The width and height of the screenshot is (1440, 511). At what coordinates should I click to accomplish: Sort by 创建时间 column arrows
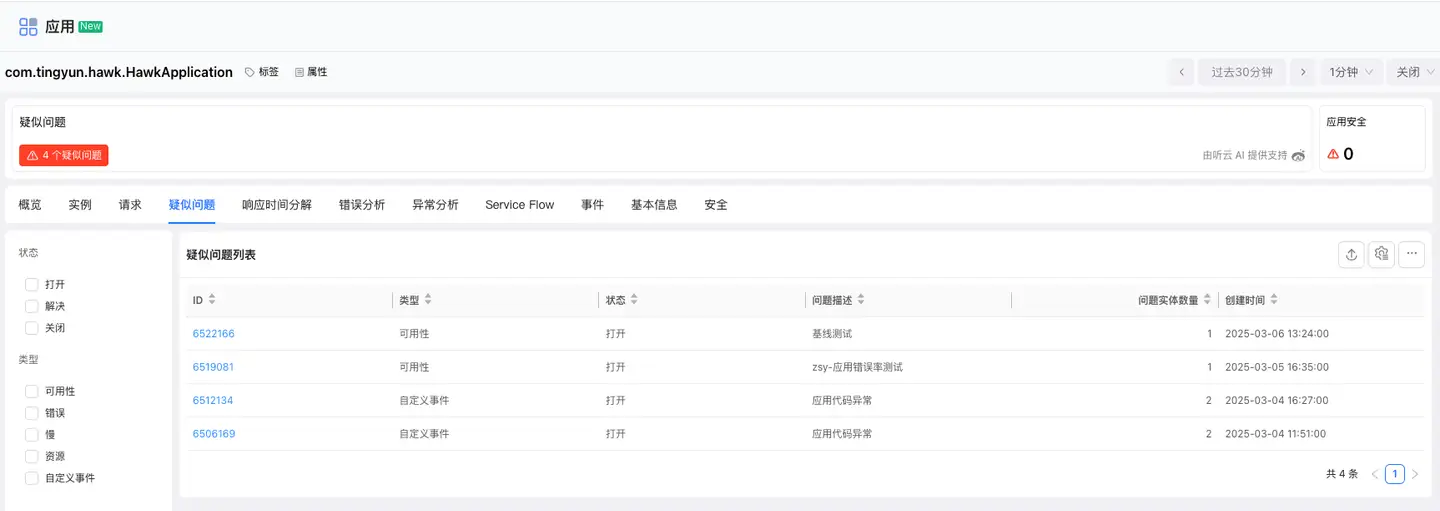tap(1274, 300)
